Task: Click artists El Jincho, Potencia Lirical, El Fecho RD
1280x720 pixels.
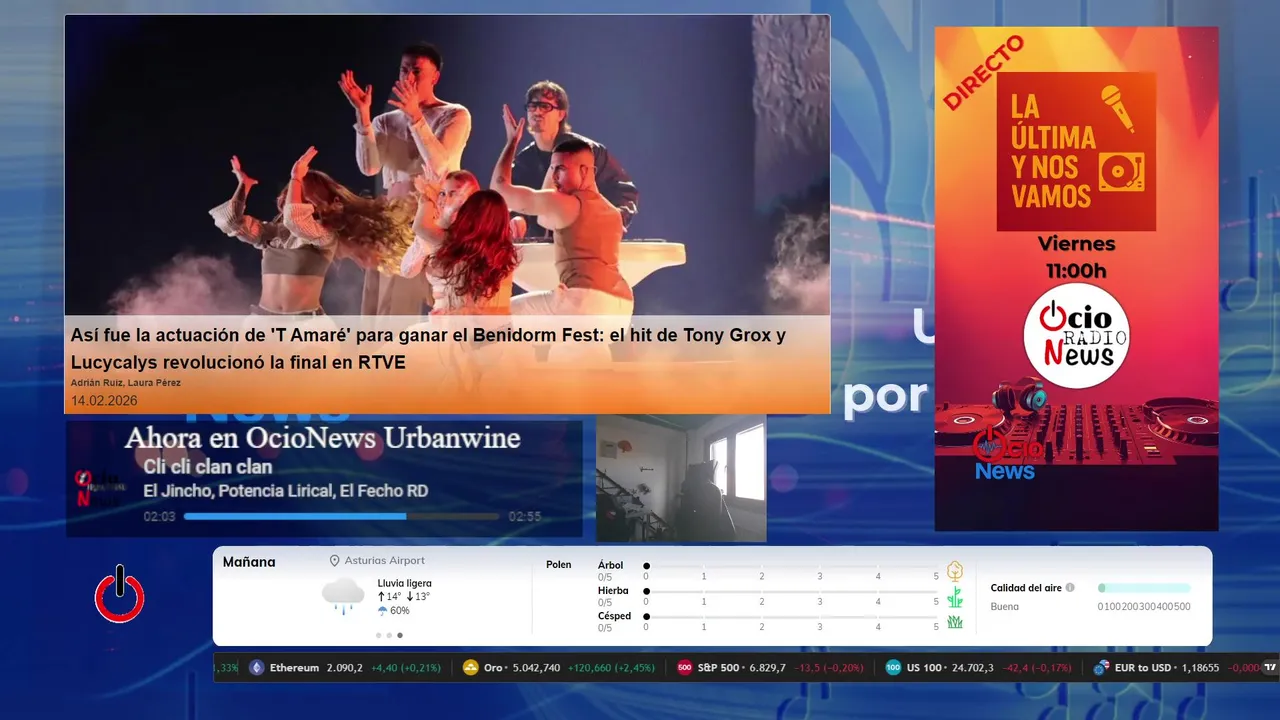Action: [x=286, y=491]
